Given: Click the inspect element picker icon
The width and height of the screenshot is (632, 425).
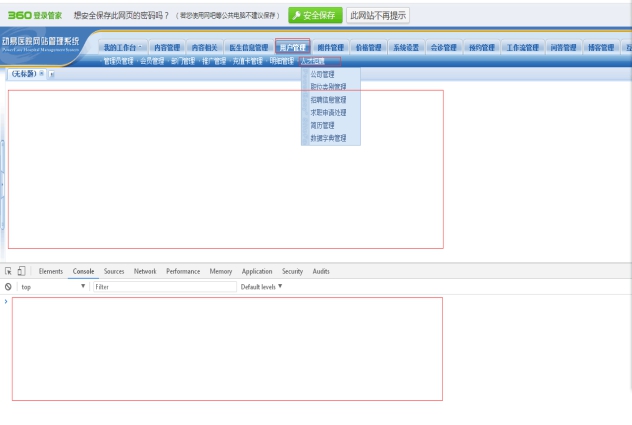Looking at the screenshot, I should click(x=8, y=271).
